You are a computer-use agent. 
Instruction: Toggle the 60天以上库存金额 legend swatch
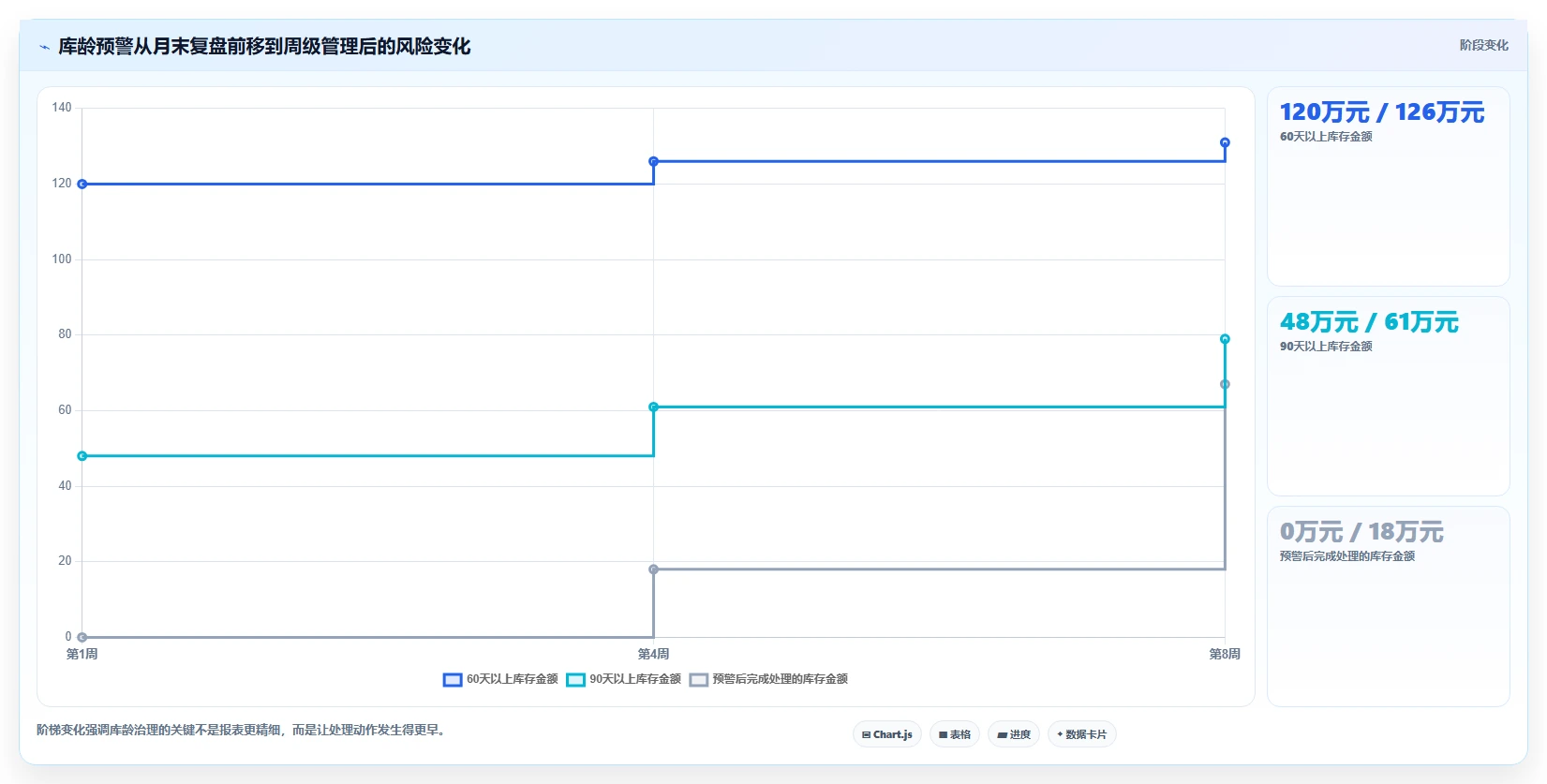tap(453, 679)
